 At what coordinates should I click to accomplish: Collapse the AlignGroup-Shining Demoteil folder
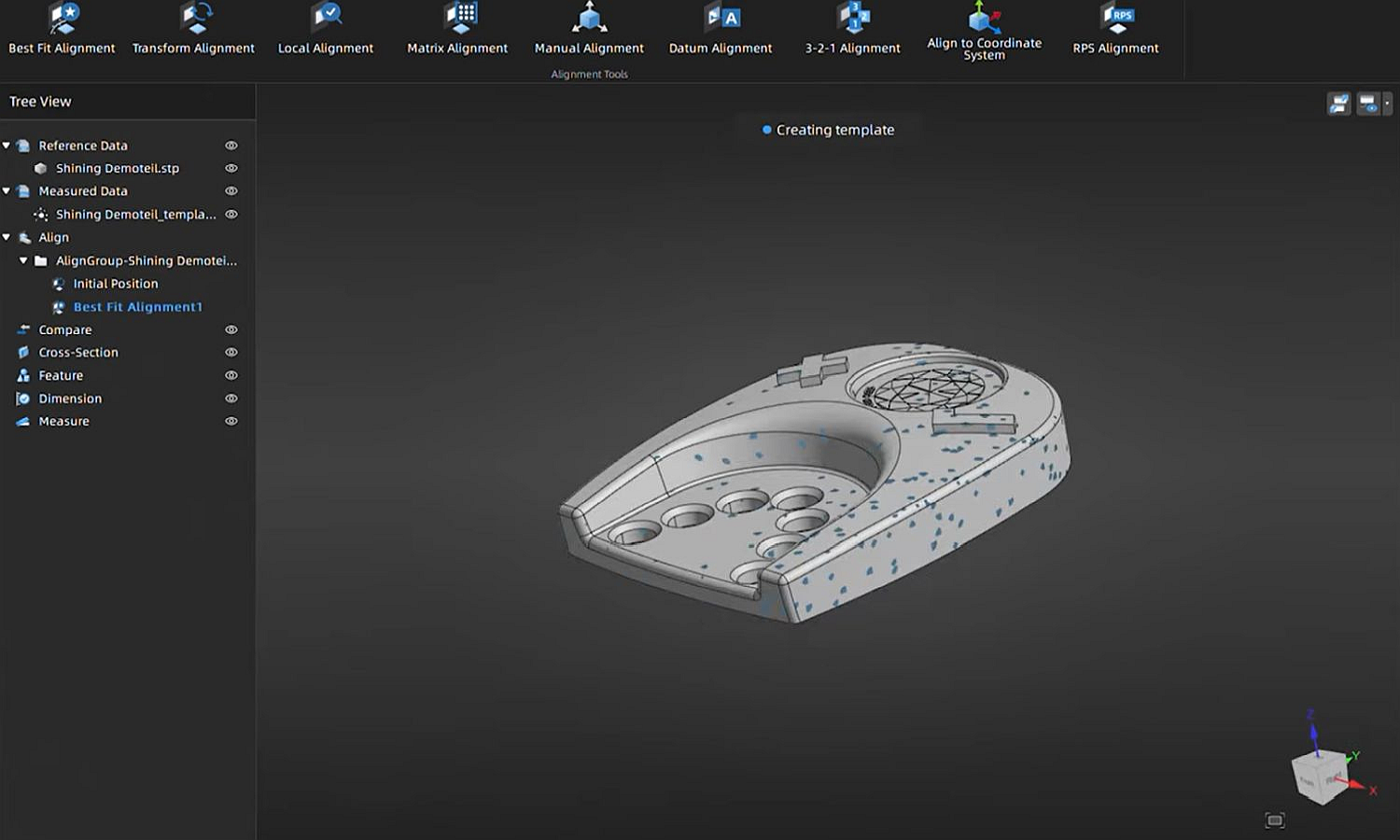(x=24, y=260)
